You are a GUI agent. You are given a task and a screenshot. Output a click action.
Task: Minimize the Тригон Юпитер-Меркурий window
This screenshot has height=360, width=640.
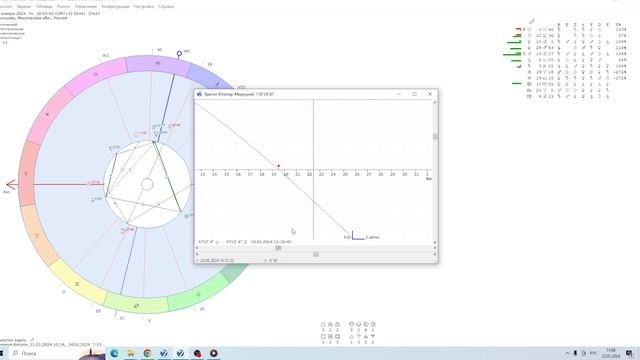pyautogui.click(x=399, y=94)
